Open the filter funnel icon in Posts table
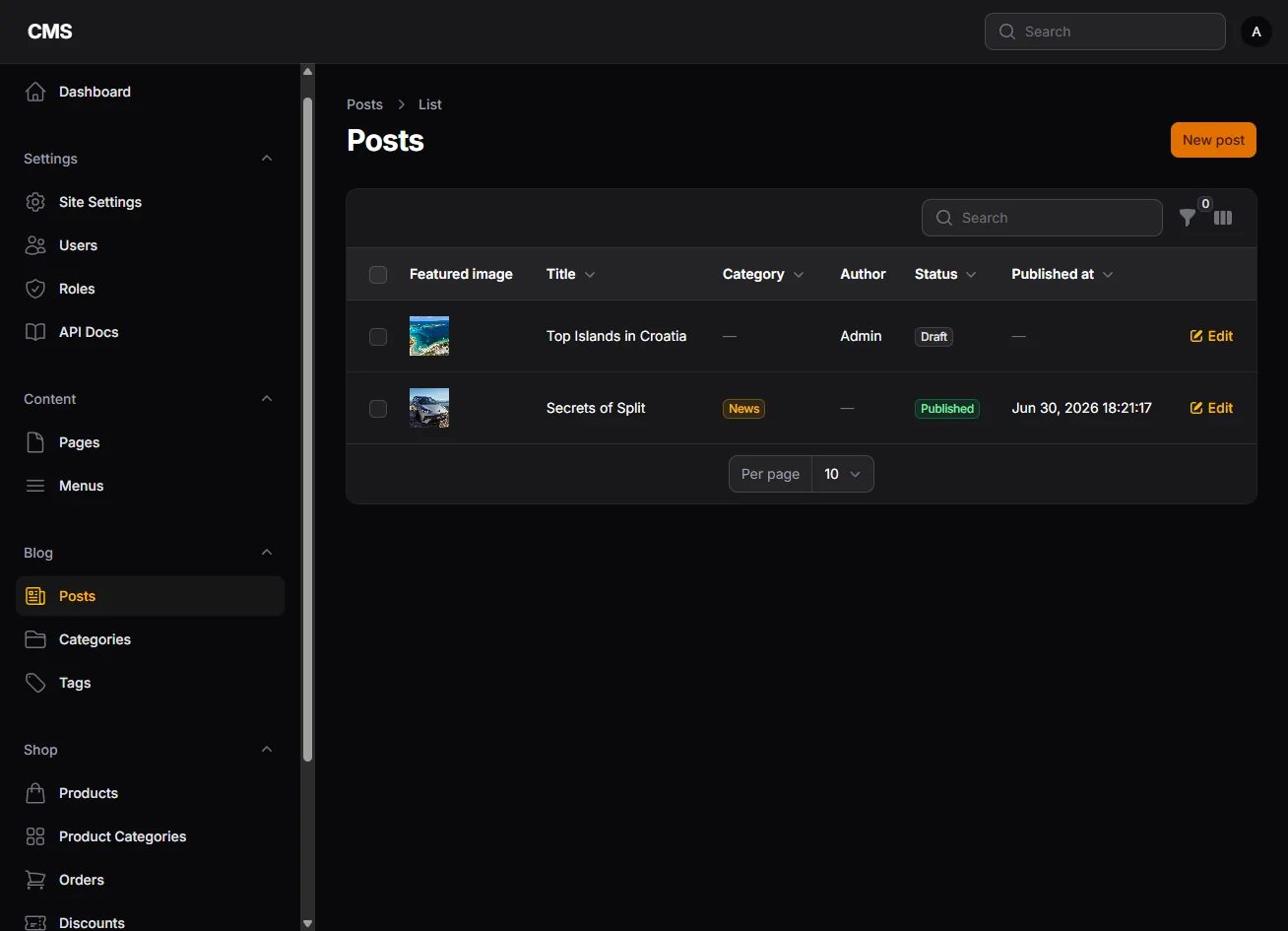This screenshot has height=931, width=1288. pos(1188,218)
